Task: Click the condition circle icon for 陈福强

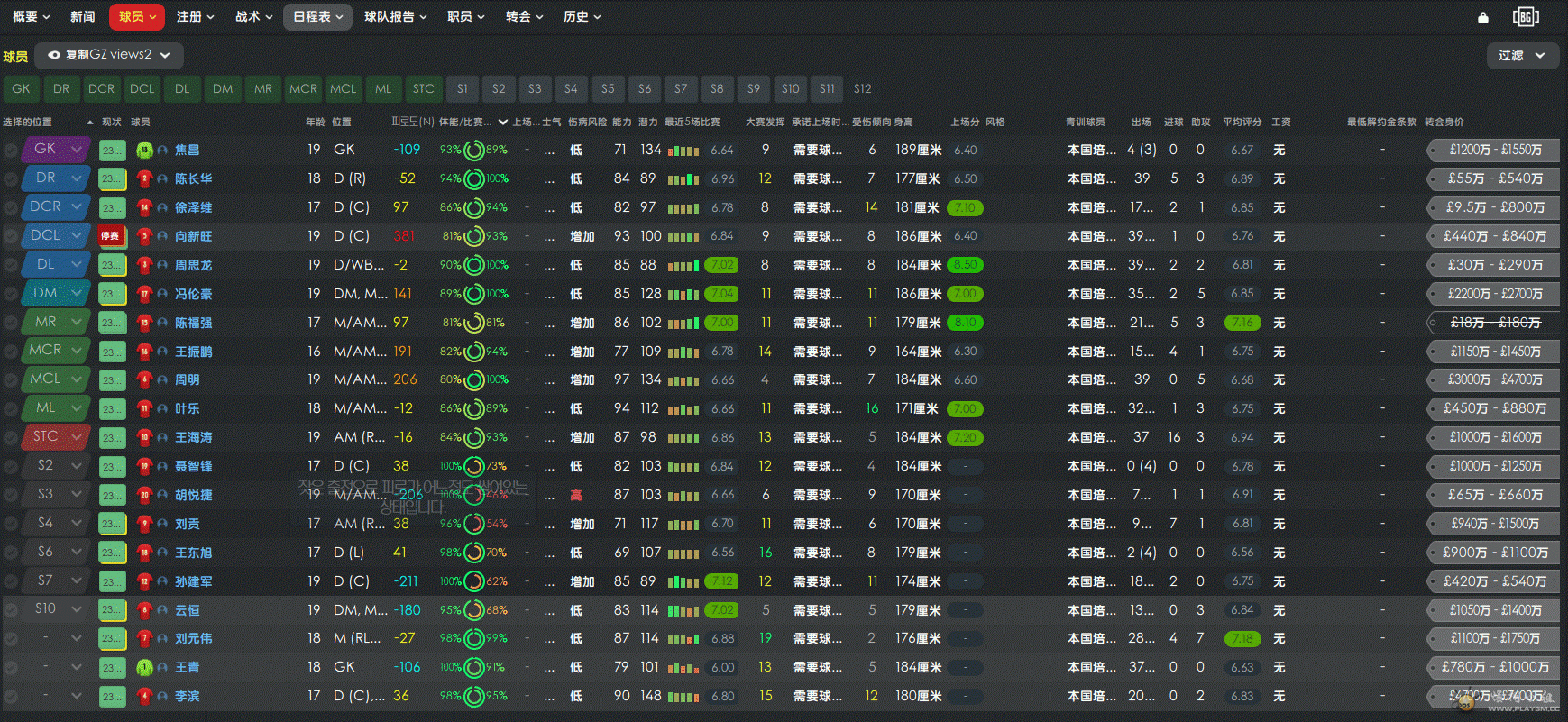Action: coord(473,323)
